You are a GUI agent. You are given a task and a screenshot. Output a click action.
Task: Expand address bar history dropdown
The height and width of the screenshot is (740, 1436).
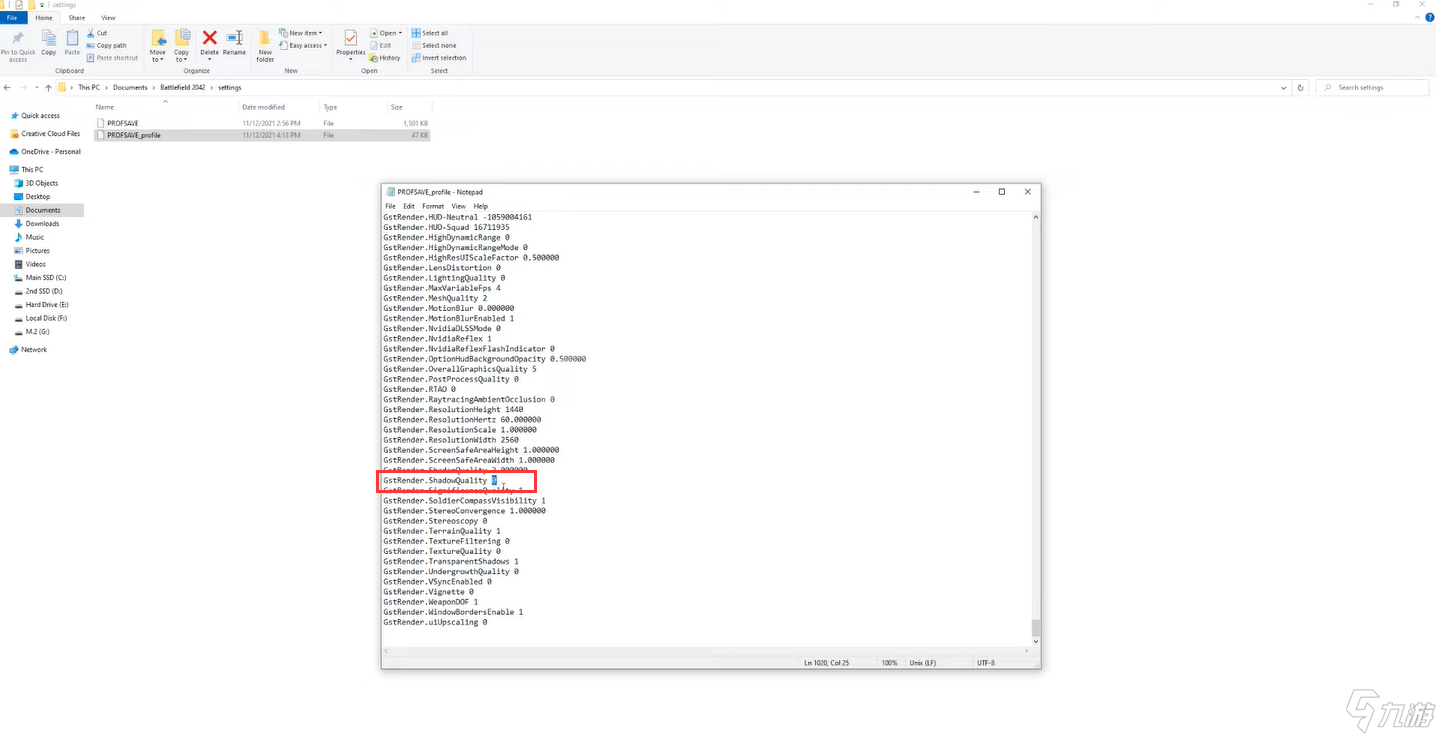pyautogui.click(x=1284, y=88)
